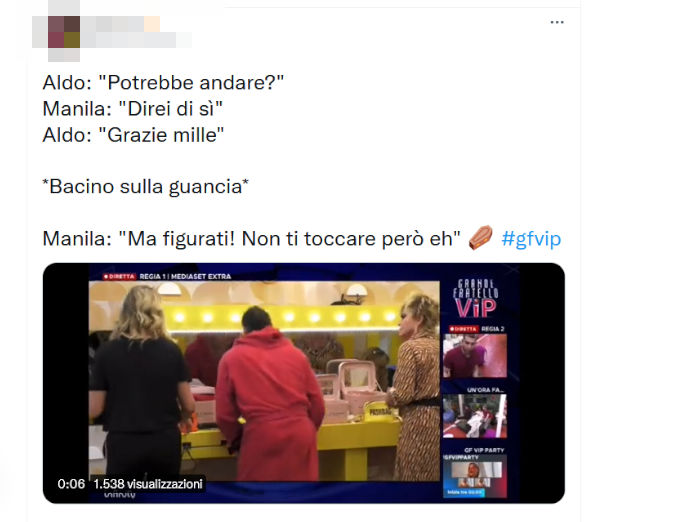
Task: Select the Un'ora fa replay thumbnail
Action: (x=475, y=416)
